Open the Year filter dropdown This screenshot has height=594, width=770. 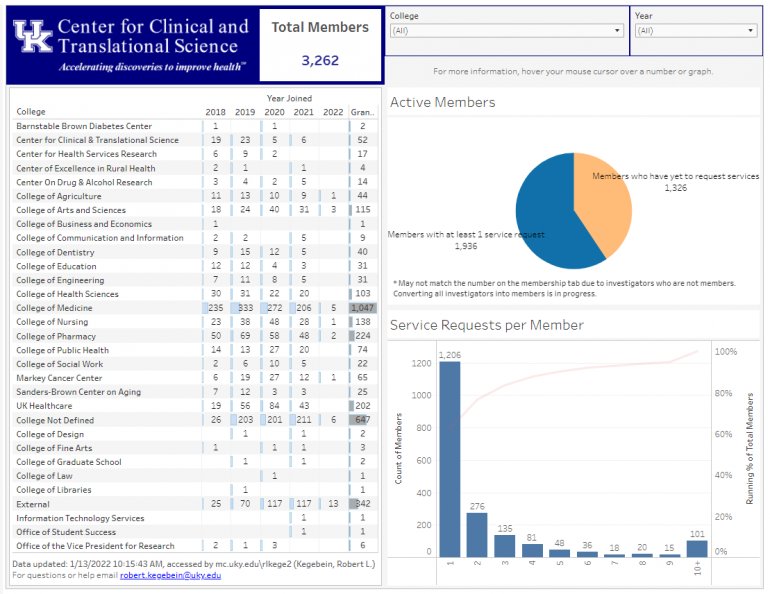point(695,30)
